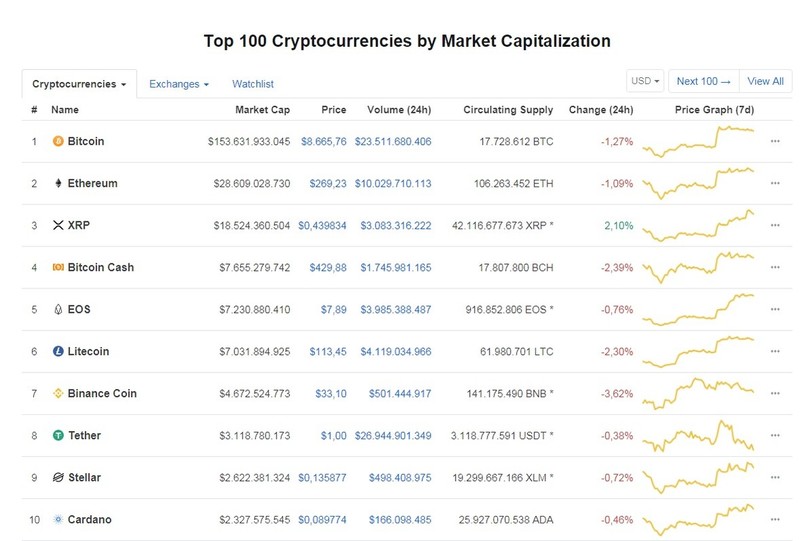This screenshot has height=541, width=800.
Task: Click the Bitcoin coin logo icon
Action: 58,141
